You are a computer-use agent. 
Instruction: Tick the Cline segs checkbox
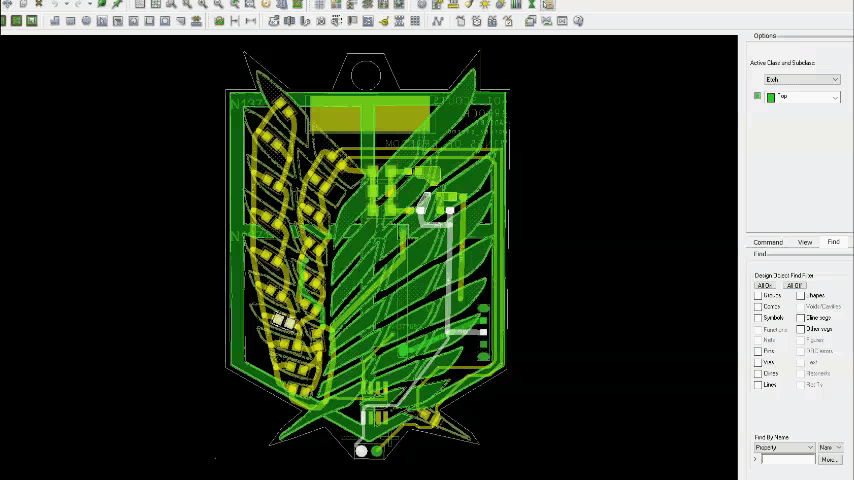pyautogui.click(x=801, y=318)
